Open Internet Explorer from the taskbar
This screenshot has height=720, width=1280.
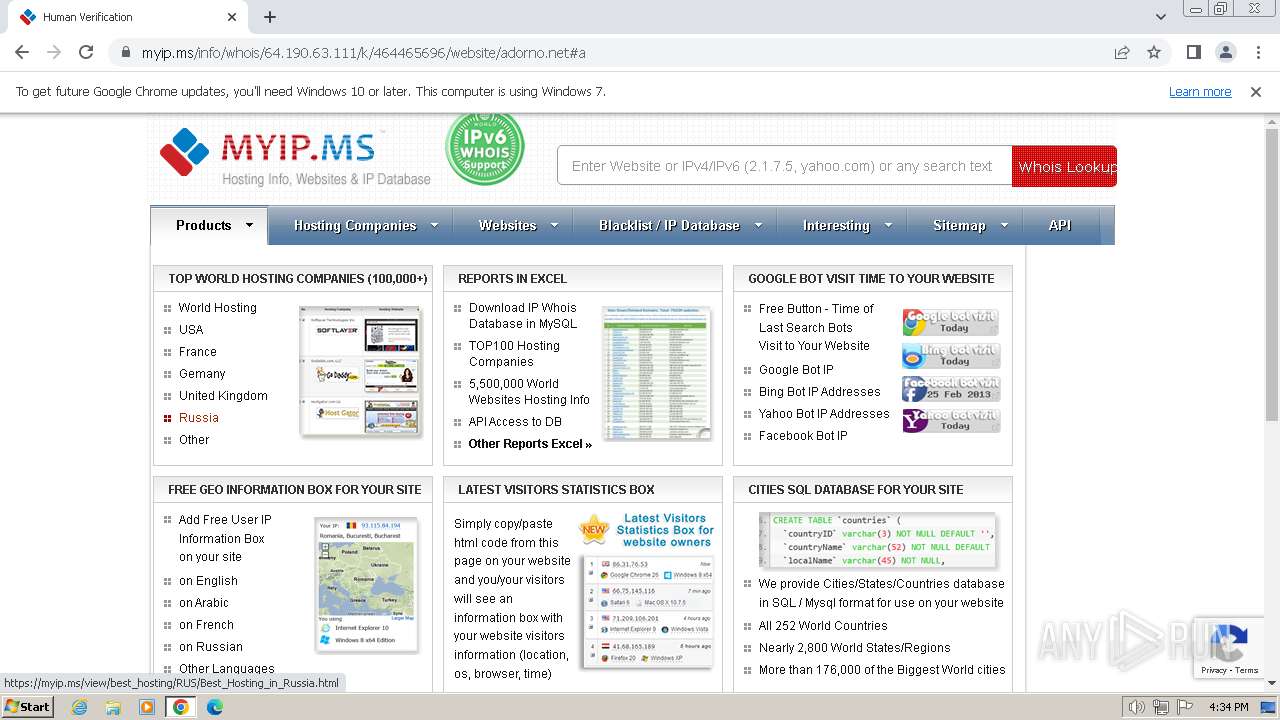click(x=79, y=707)
